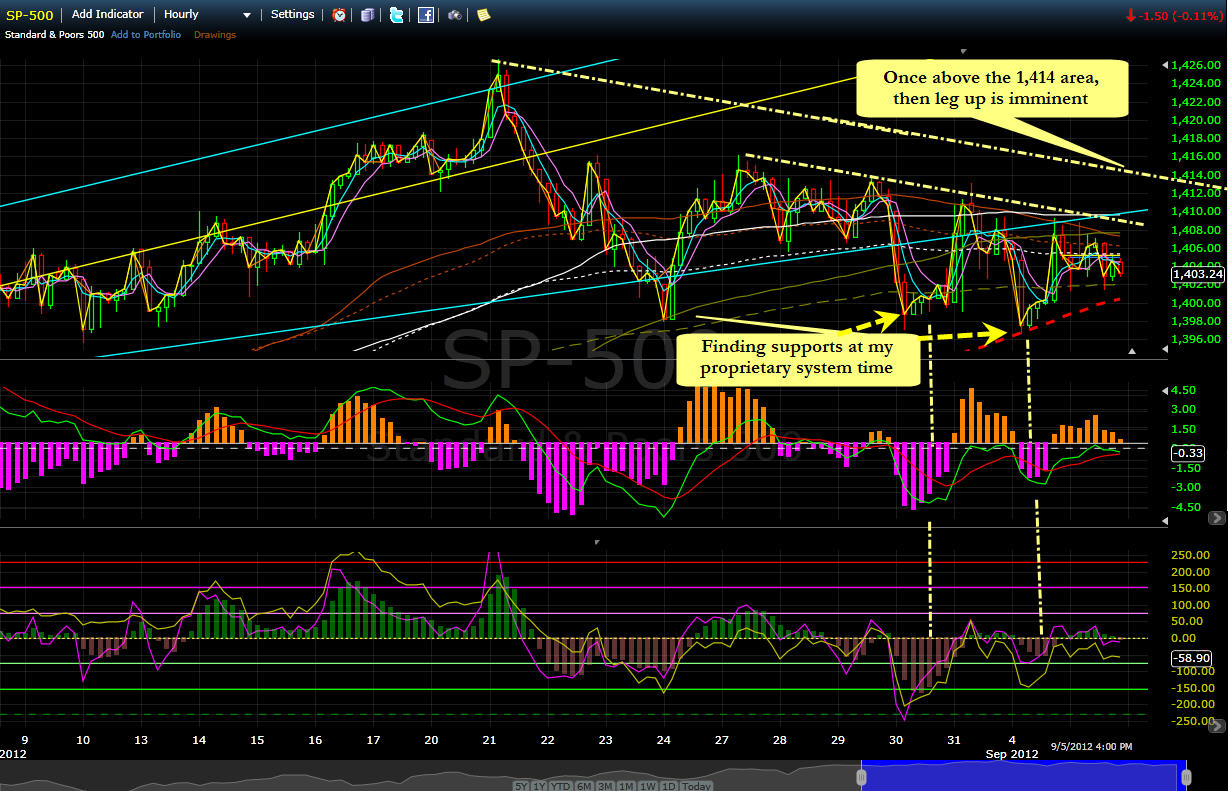Viewport: 1228px width, 791px height.
Task: Select the YTD range button
Action: point(560,786)
